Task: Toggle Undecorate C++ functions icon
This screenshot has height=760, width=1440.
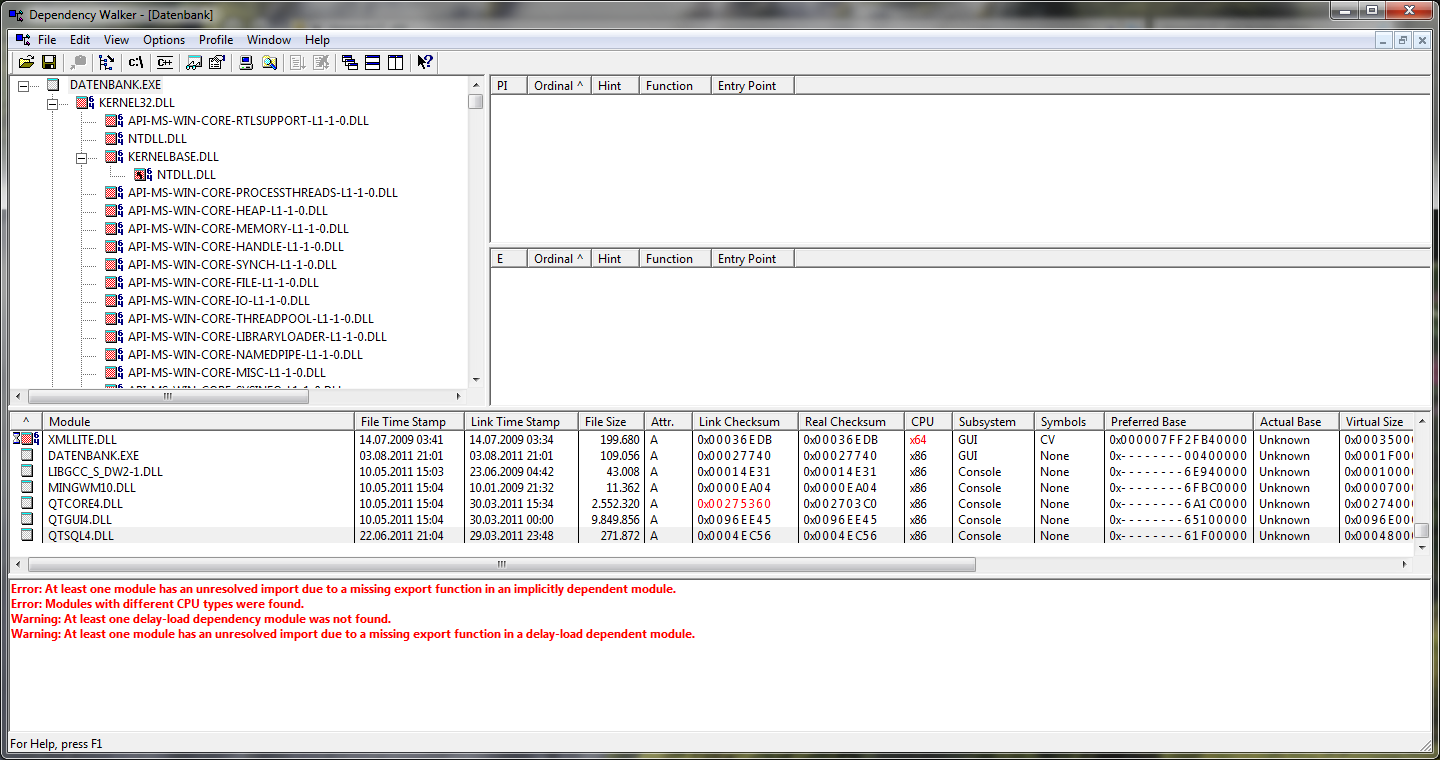Action: tap(164, 62)
